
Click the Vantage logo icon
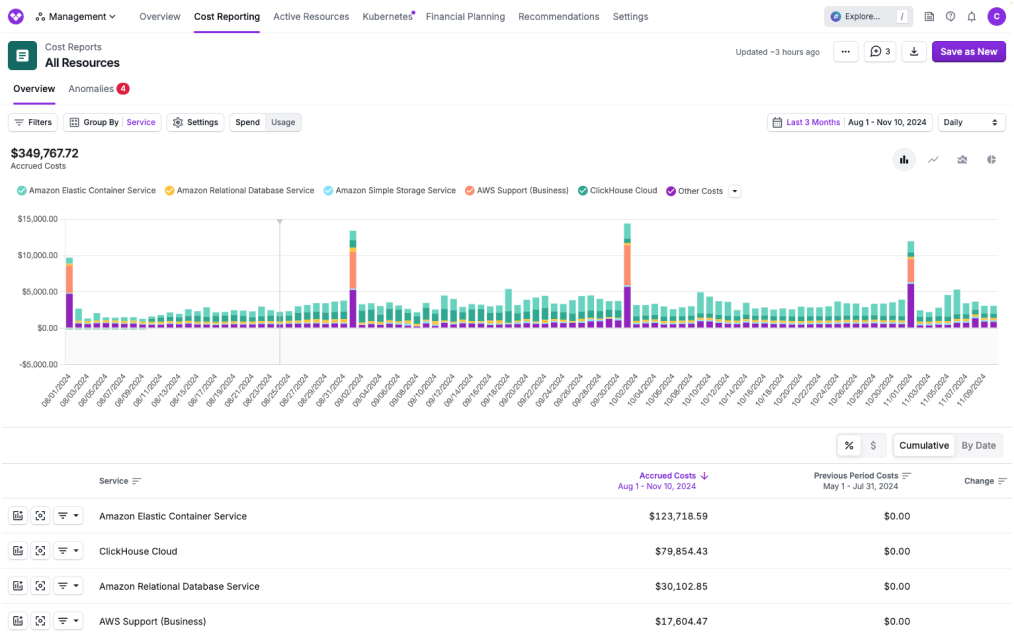16,16
